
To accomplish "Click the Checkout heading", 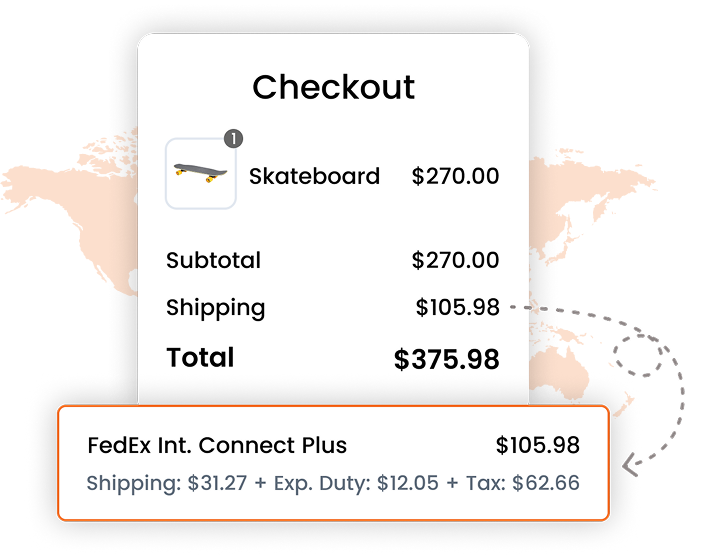I will (333, 87).
